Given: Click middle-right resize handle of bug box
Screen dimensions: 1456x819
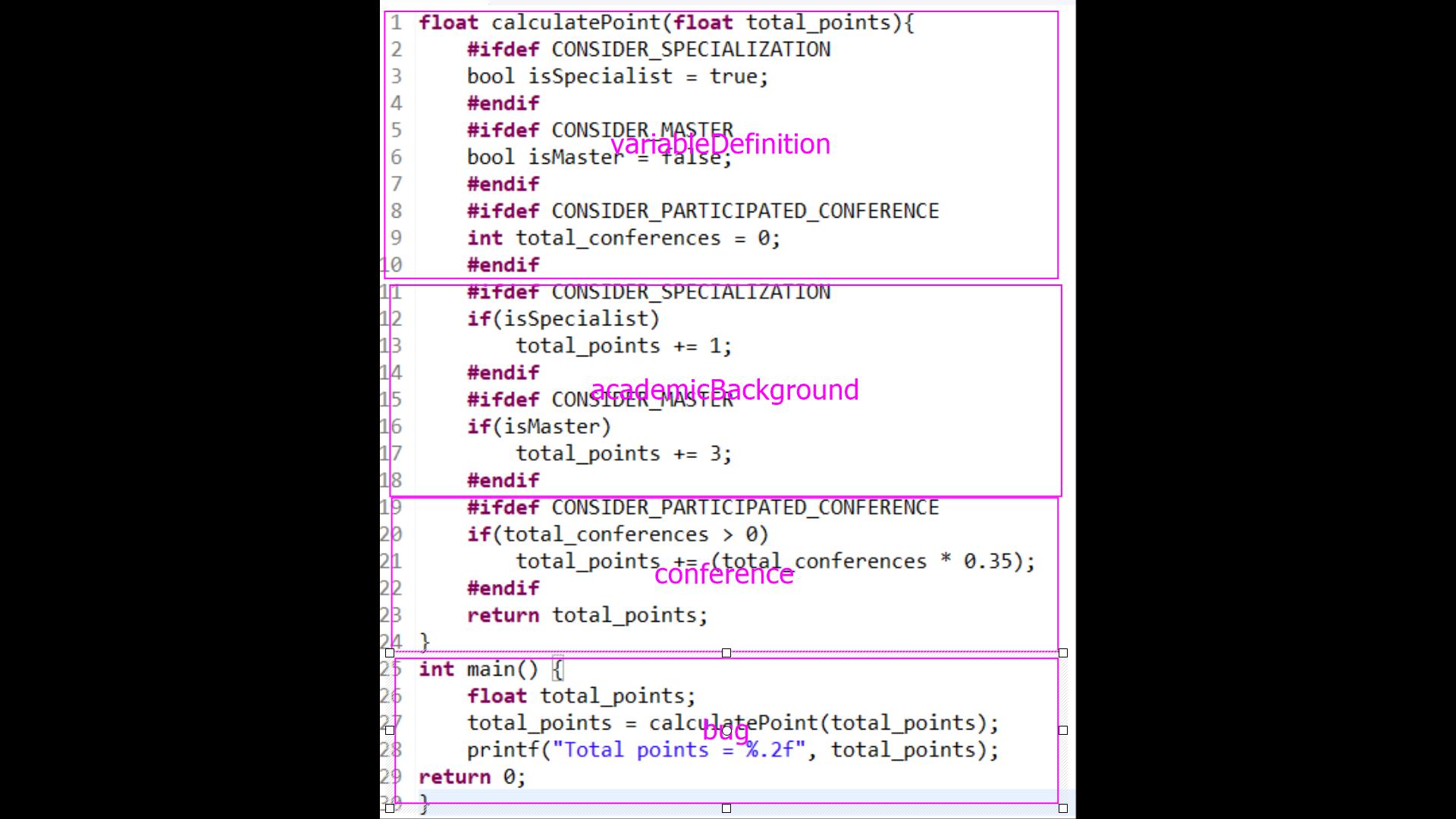Looking at the screenshot, I should [x=1062, y=730].
